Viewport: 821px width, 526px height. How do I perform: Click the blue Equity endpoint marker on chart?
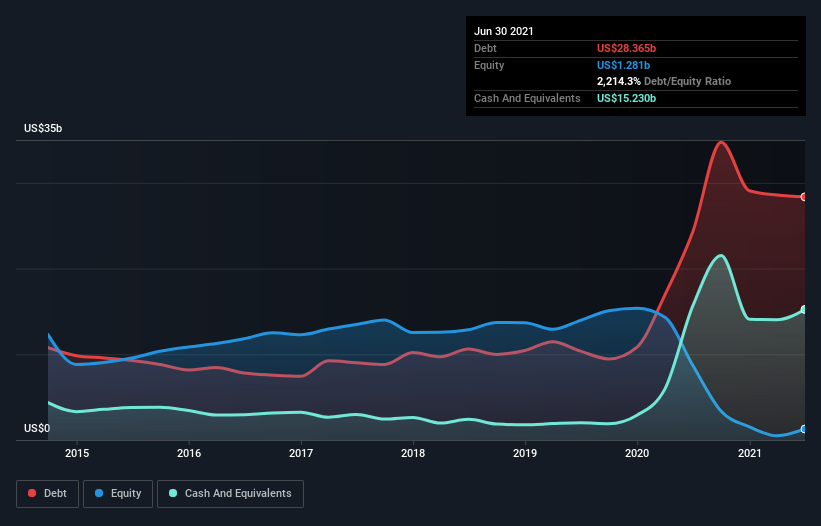pos(804,429)
